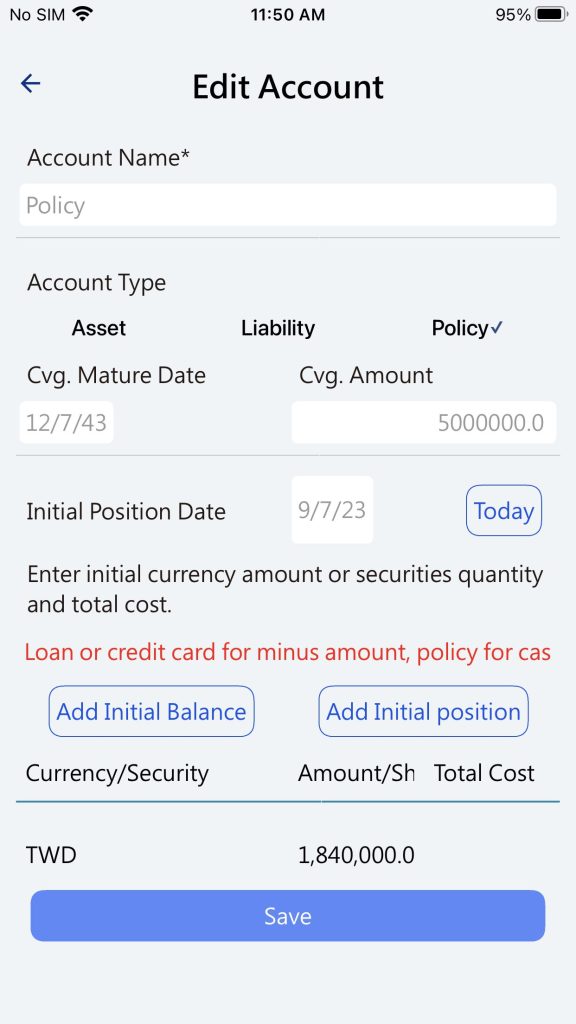576x1024 pixels.
Task: Tap the 1,840,000.0 amount value
Action: [356, 855]
